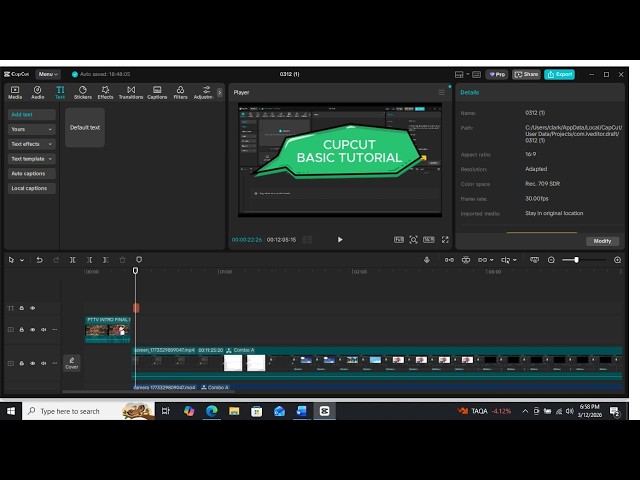The height and width of the screenshot is (480, 640).
Task: Toggle auto snapping
Action: coord(466,260)
